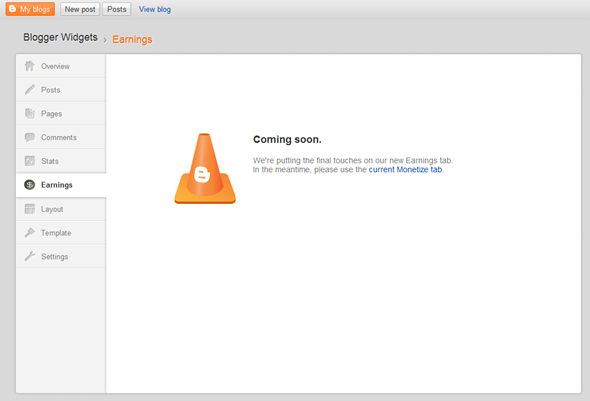Click the Earnings breadcrumb heading

[132, 39]
